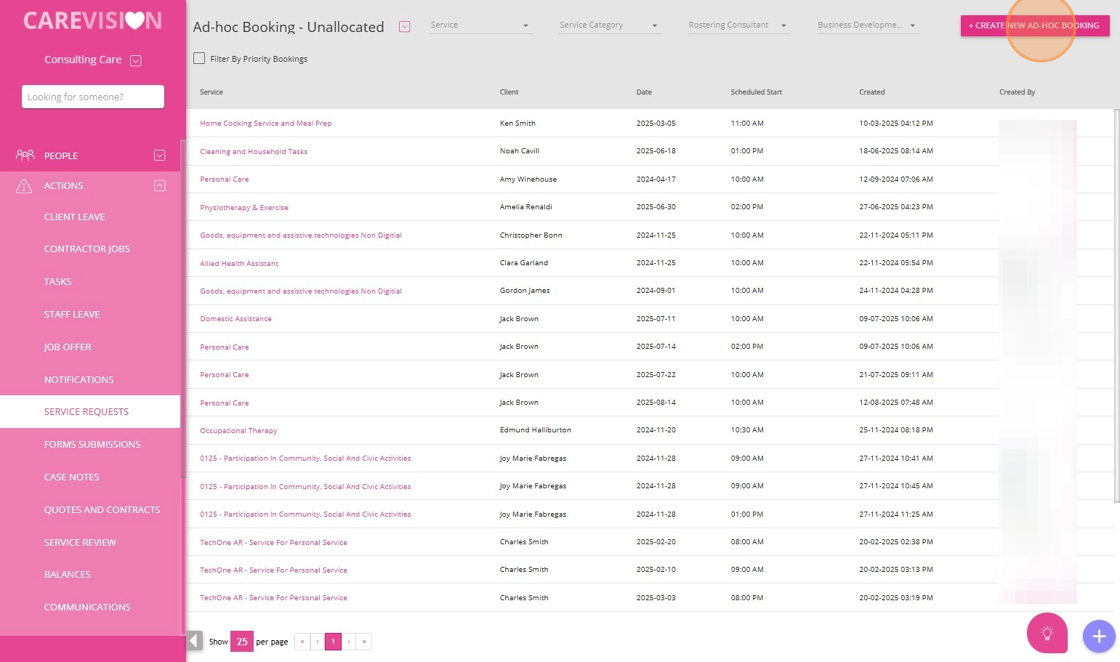This screenshot has height=662, width=1120.
Task: Open the Service filter dropdown
Action: pos(480,25)
